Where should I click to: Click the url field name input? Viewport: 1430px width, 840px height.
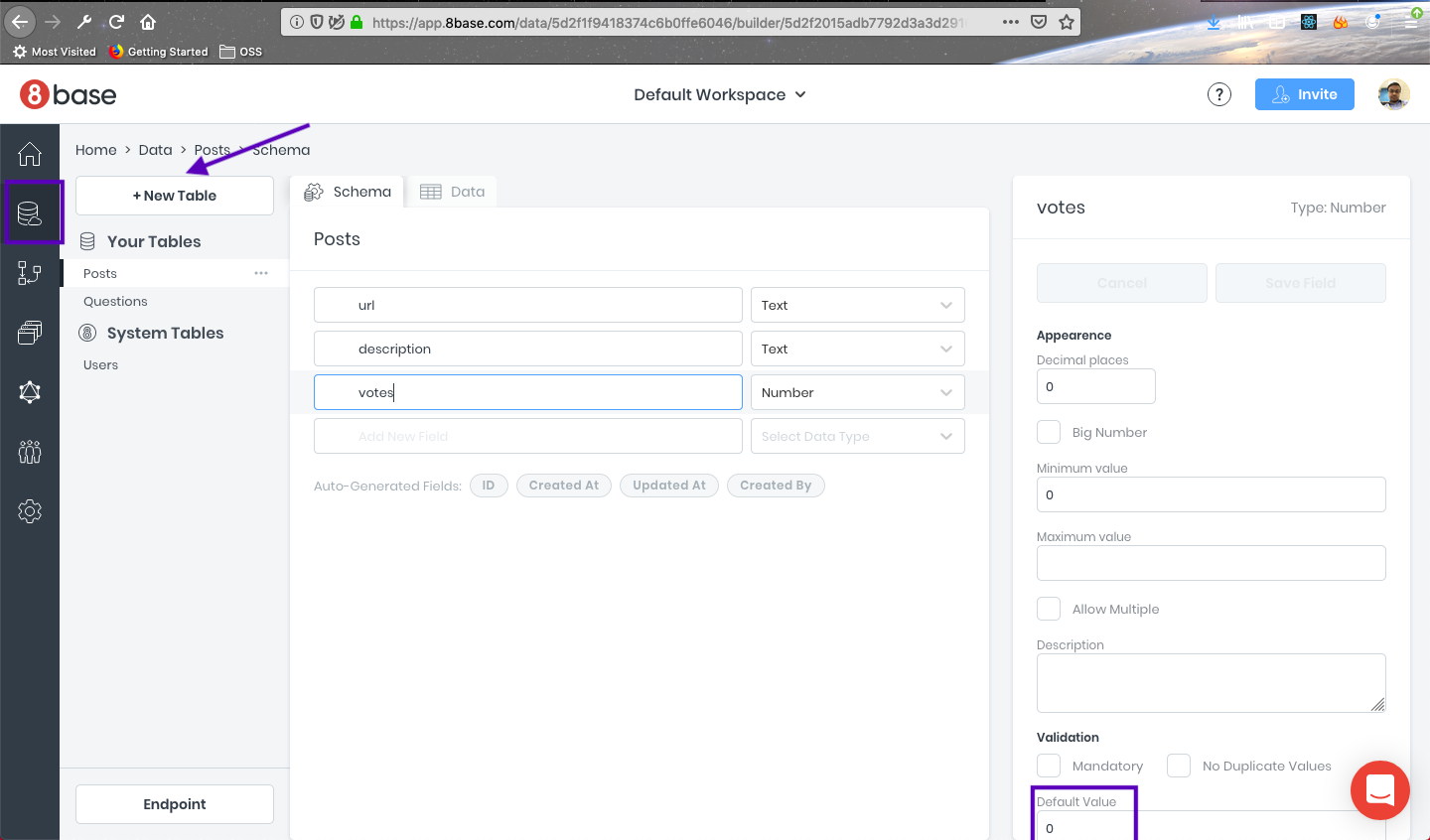pos(528,305)
